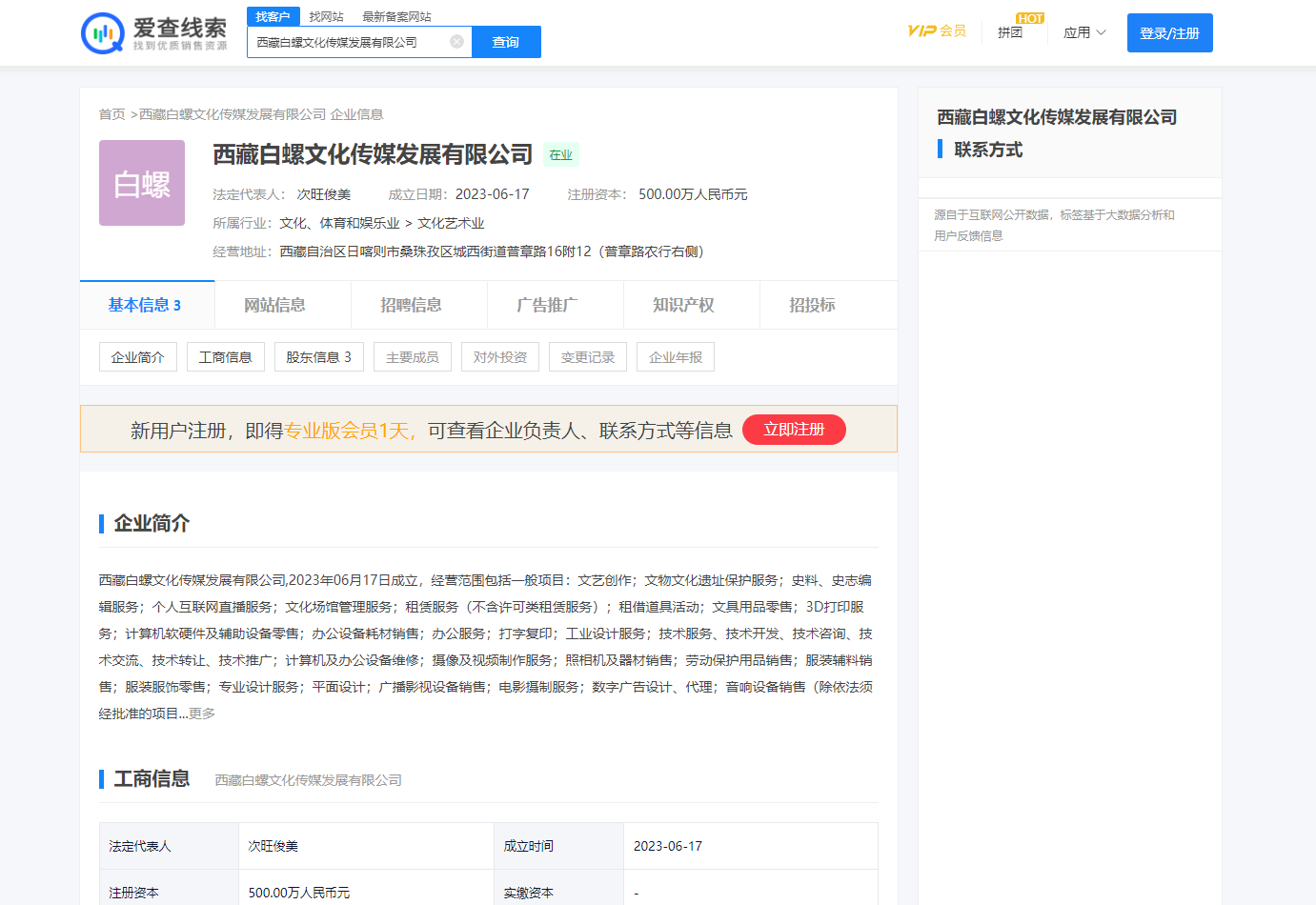Viewport: 1316px width, 905px height.
Task: Select the 找客户 search tab
Action: [273, 16]
